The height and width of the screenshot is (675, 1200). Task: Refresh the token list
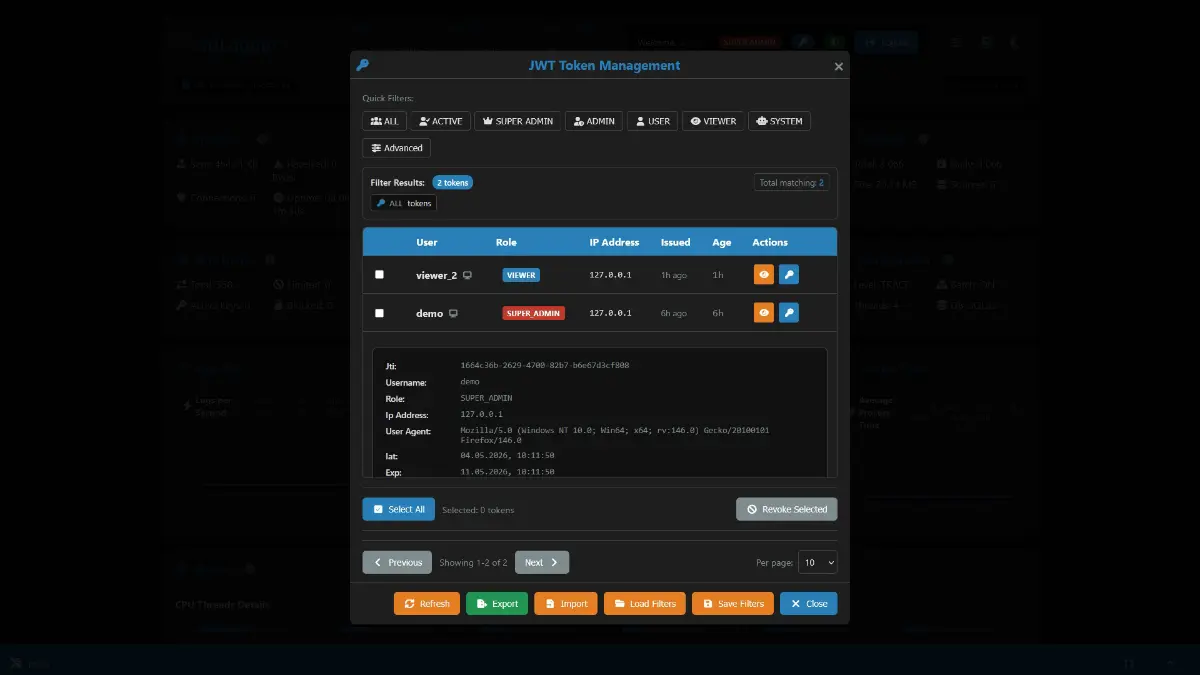pos(427,604)
